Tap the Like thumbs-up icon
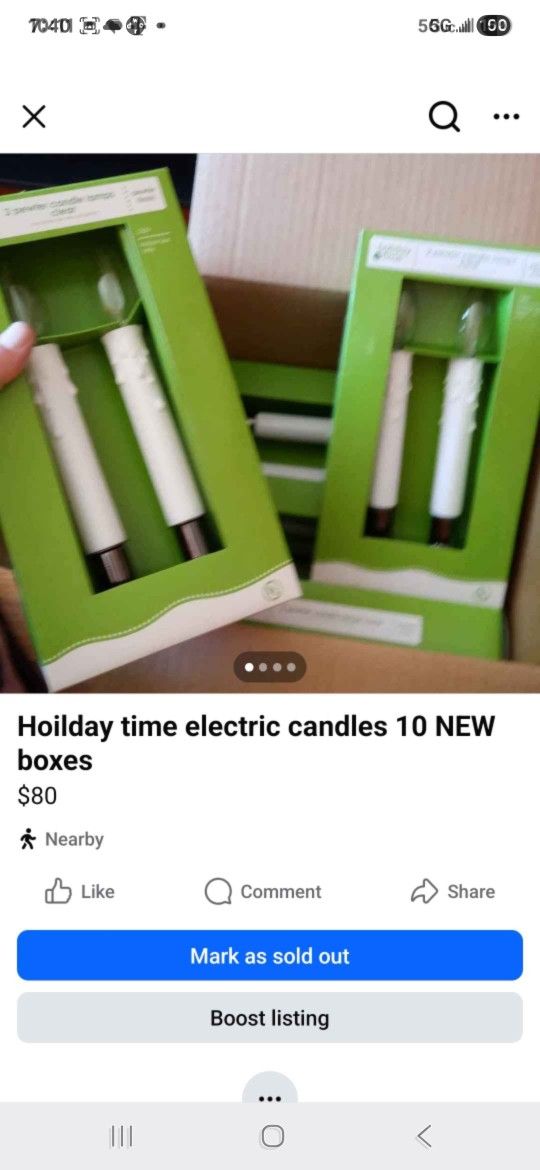The image size is (540, 1170). click(x=57, y=891)
